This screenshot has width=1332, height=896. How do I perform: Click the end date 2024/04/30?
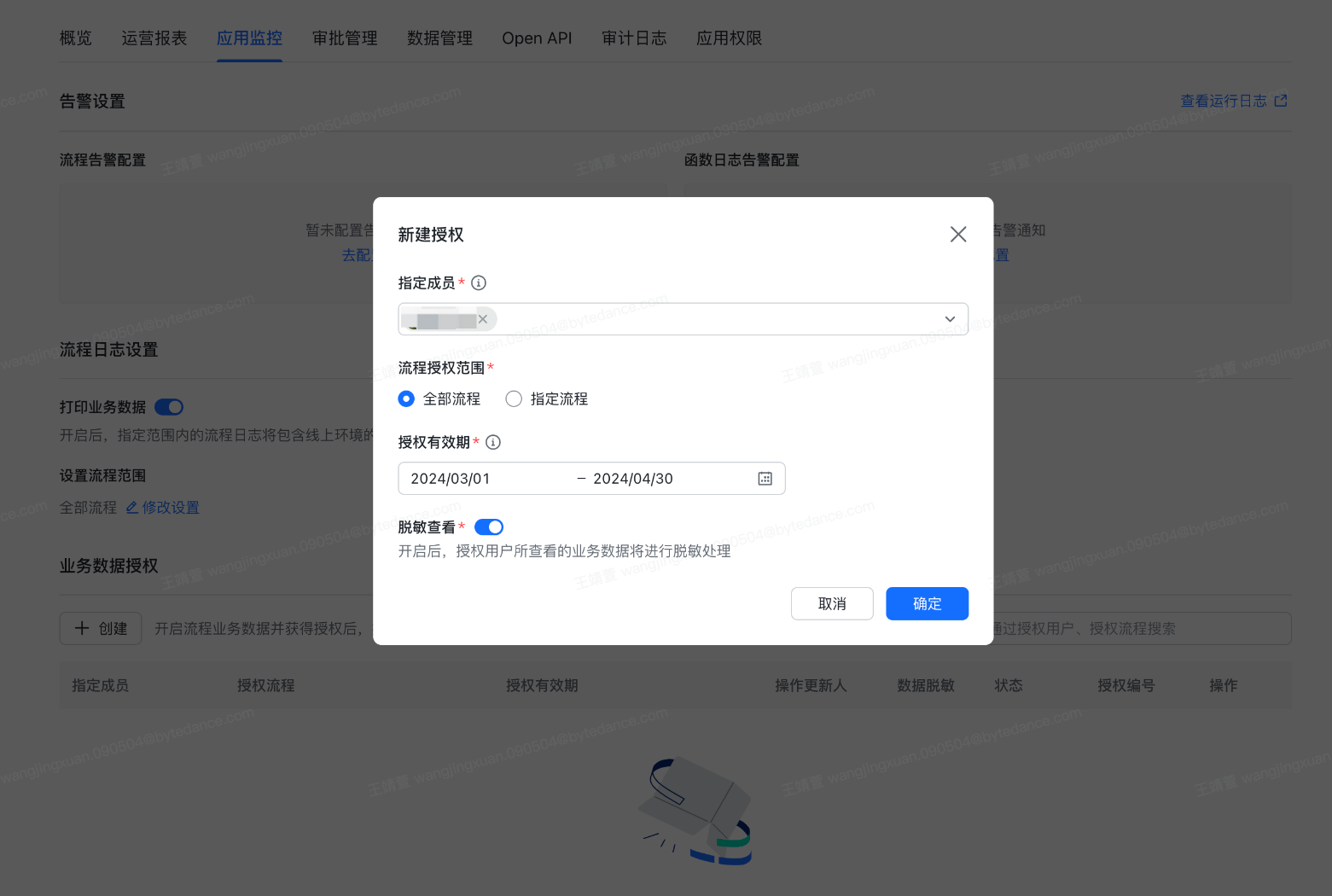click(x=633, y=479)
